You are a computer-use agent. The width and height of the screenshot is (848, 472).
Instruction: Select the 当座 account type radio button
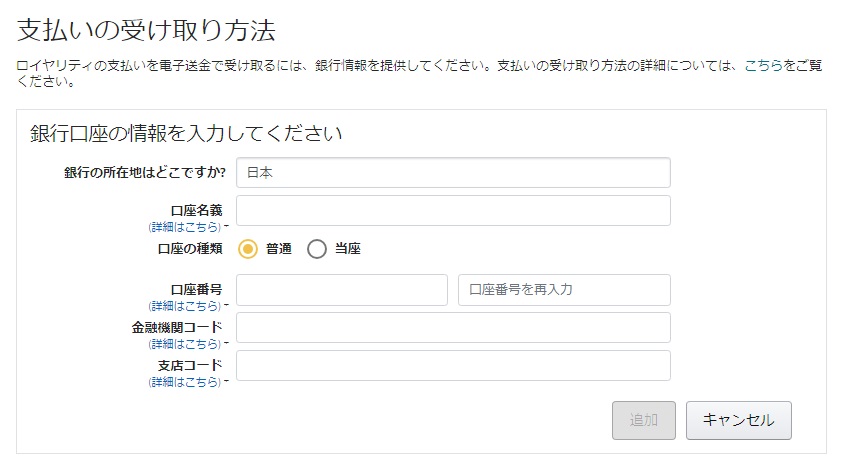click(317, 249)
